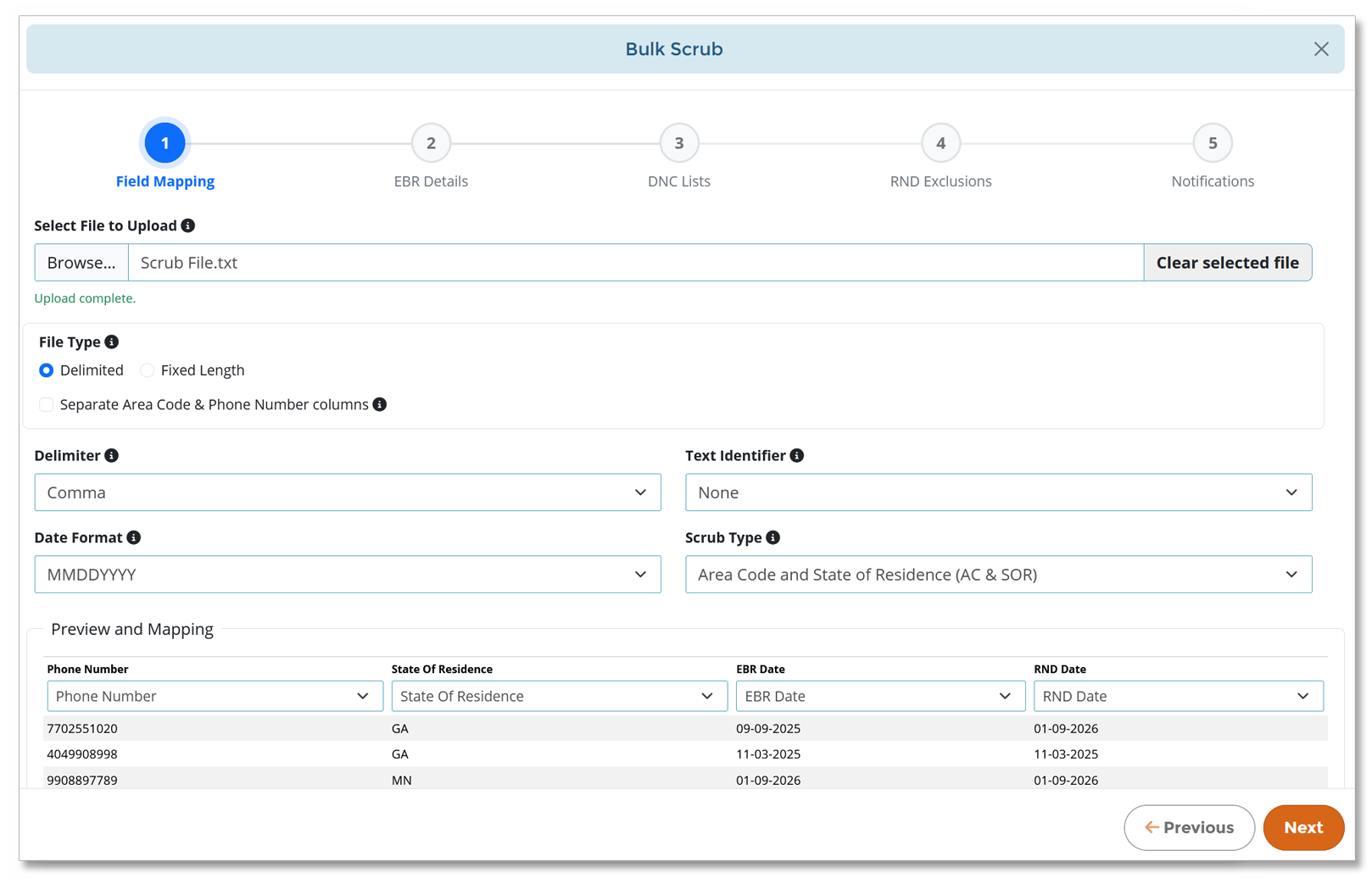1372x884 pixels.
Task: Click the Scrub Type info icon
Action: [772, 537]
